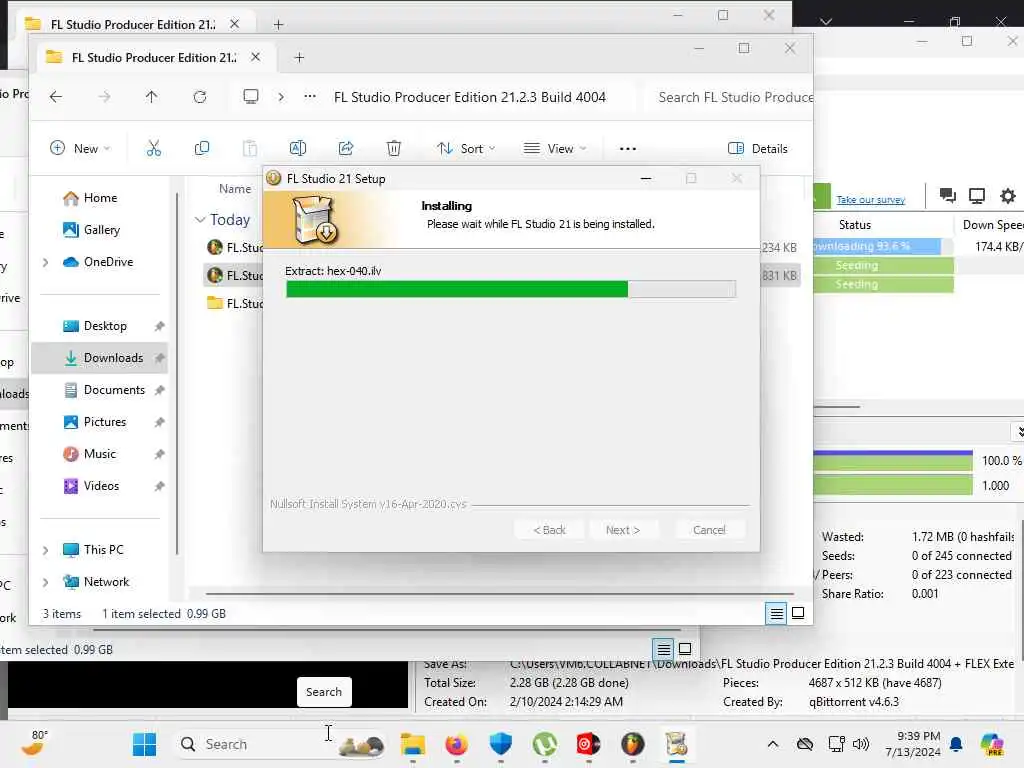This screenshot has width=1024, height=768.
Task: Click the 100.0 % availability bar
Action: point(893,460)
